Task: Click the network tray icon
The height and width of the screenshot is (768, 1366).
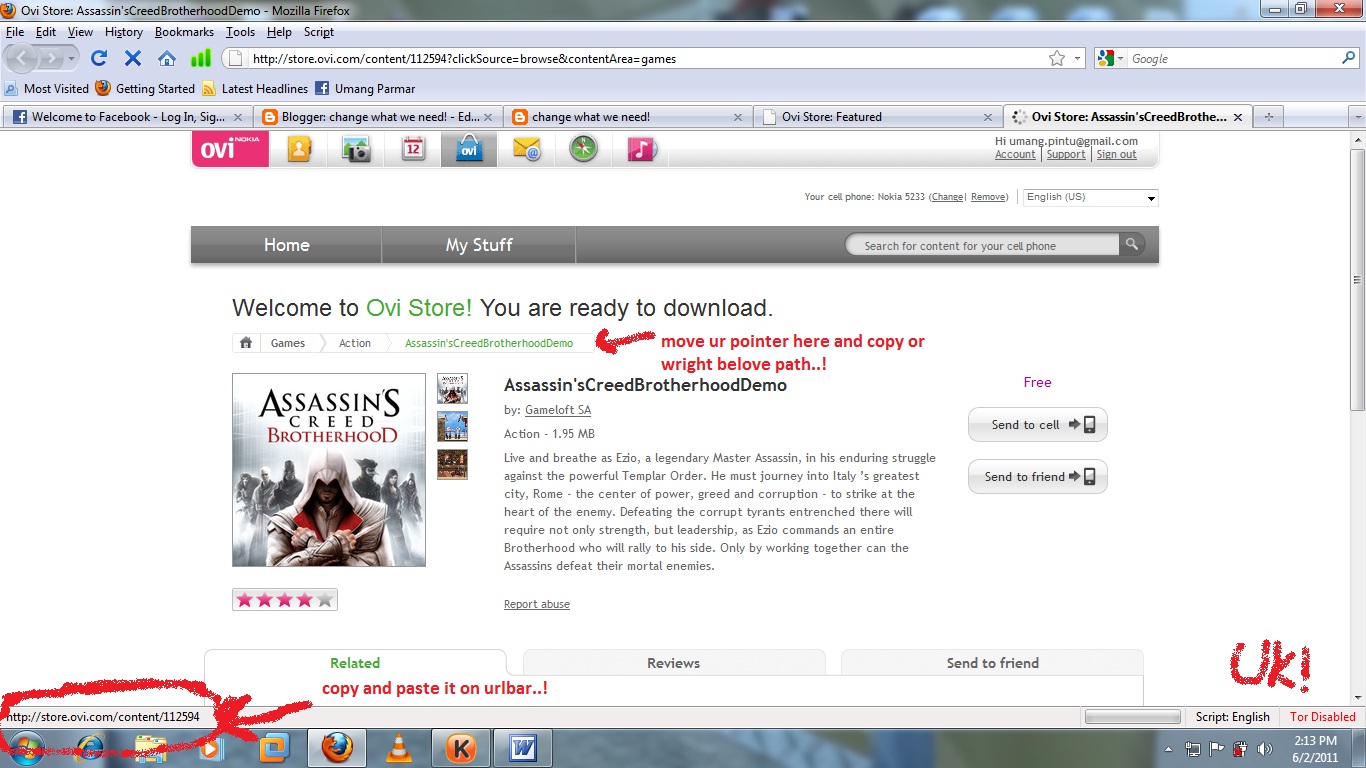Action: click(x=1193, y=748)
